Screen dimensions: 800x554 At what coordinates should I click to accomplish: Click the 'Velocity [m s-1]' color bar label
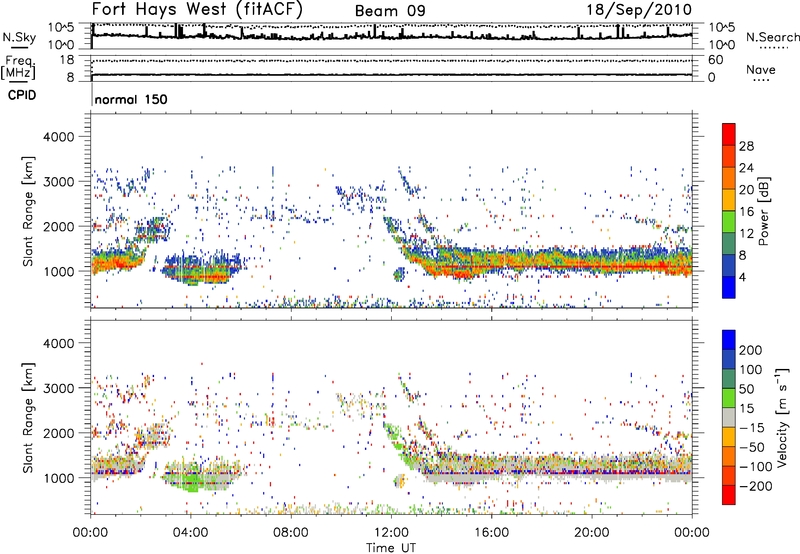tap(781, 417)
